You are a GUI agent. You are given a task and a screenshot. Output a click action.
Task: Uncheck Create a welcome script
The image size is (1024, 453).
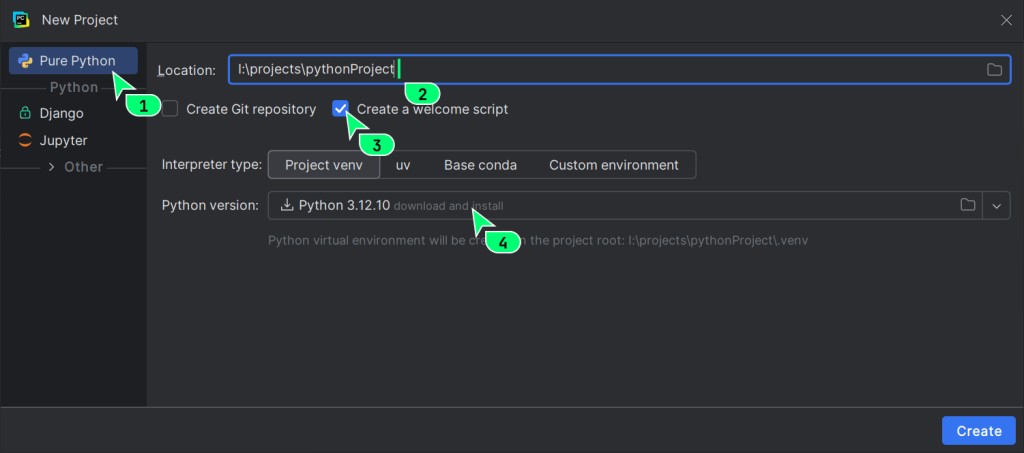tap(342, 109)
